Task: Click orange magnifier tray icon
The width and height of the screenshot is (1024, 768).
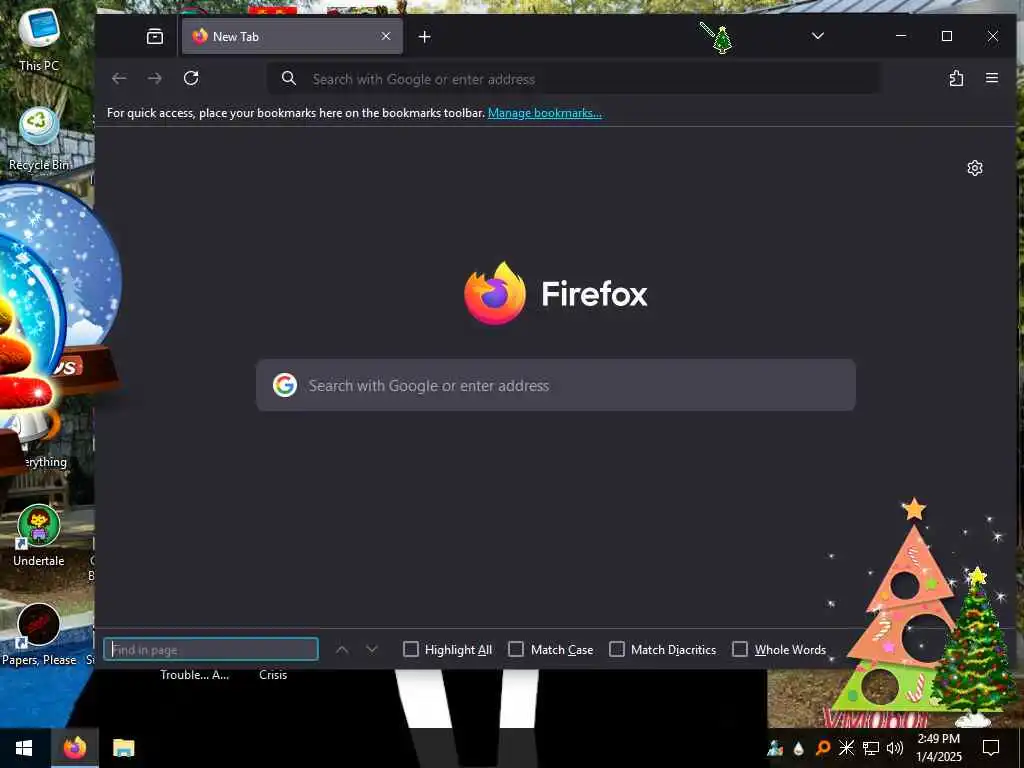Action: 823,748
